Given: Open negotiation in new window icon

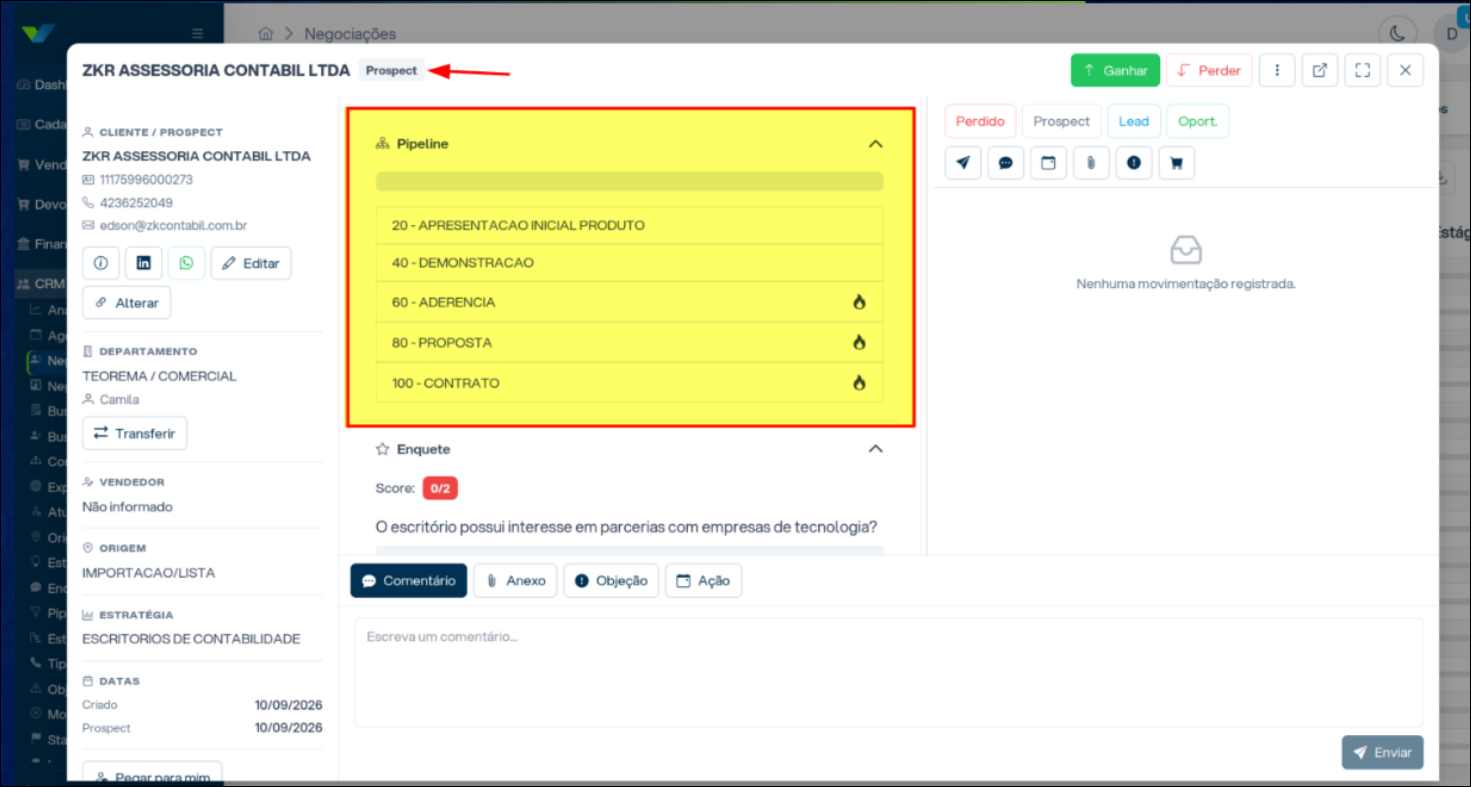Looking at the screenshot, I should click(x=1320, y=71).
